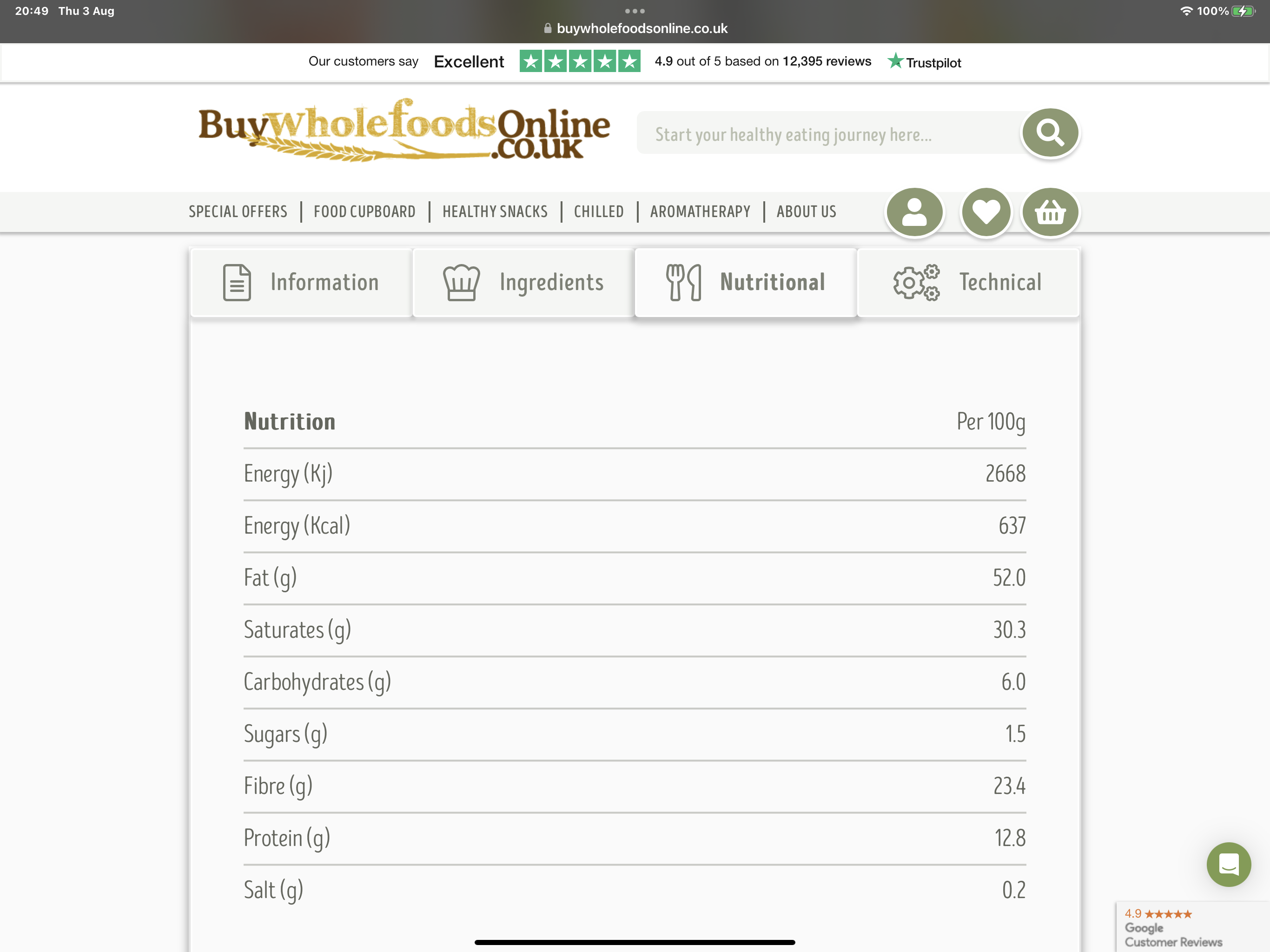Click the green search magnifier button
This screenshot has height=952, width=1270.
[1050, 132]
